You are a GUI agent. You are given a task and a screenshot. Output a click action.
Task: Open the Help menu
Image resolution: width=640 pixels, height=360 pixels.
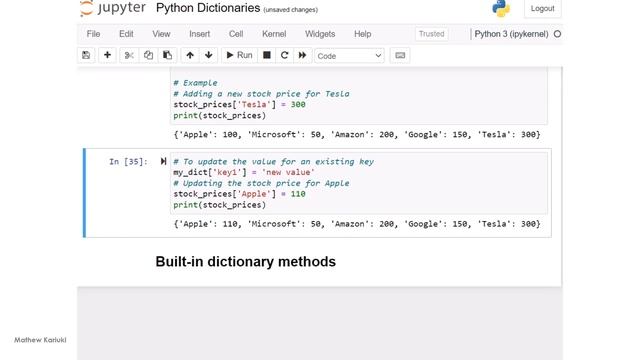362,34
